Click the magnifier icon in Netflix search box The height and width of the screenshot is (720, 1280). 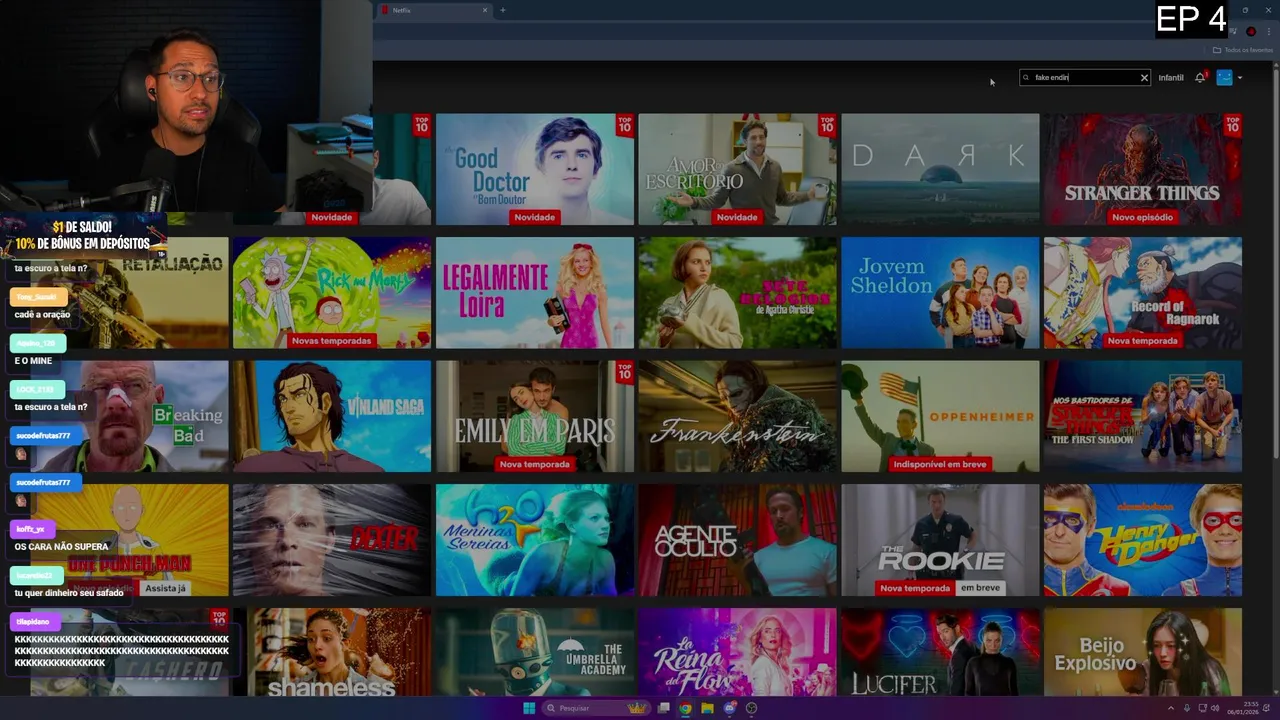click(x=1027, y=77)
